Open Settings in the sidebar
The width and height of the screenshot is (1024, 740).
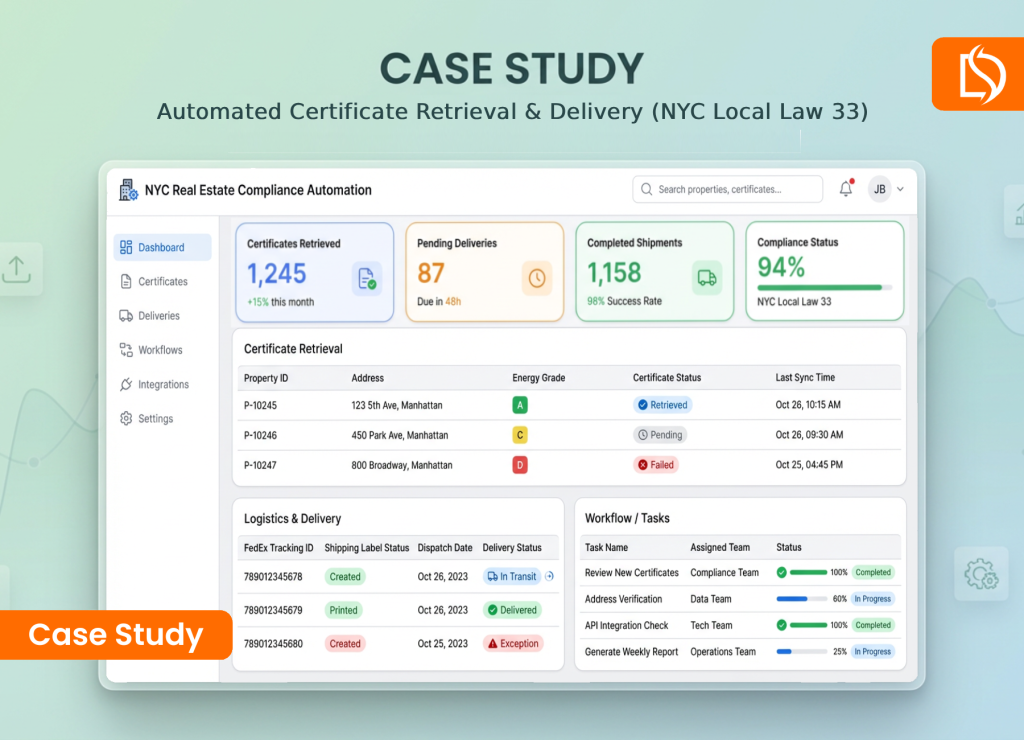pyautogui.click(x=155, y=419)
